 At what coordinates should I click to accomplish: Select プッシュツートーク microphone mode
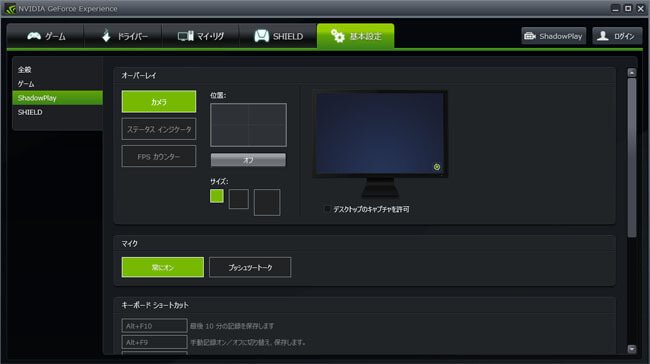(x=250, y=267)
